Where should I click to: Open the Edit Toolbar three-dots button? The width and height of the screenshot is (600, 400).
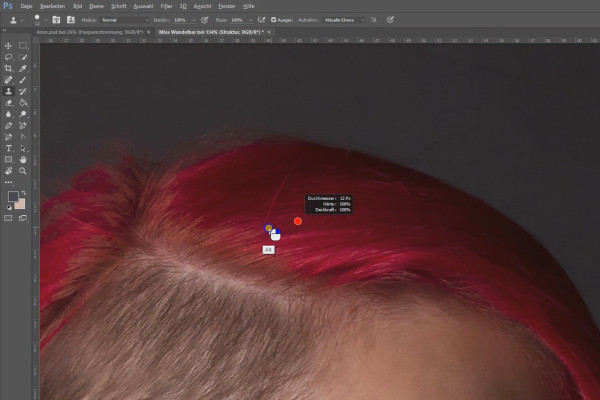pos(8,183)
